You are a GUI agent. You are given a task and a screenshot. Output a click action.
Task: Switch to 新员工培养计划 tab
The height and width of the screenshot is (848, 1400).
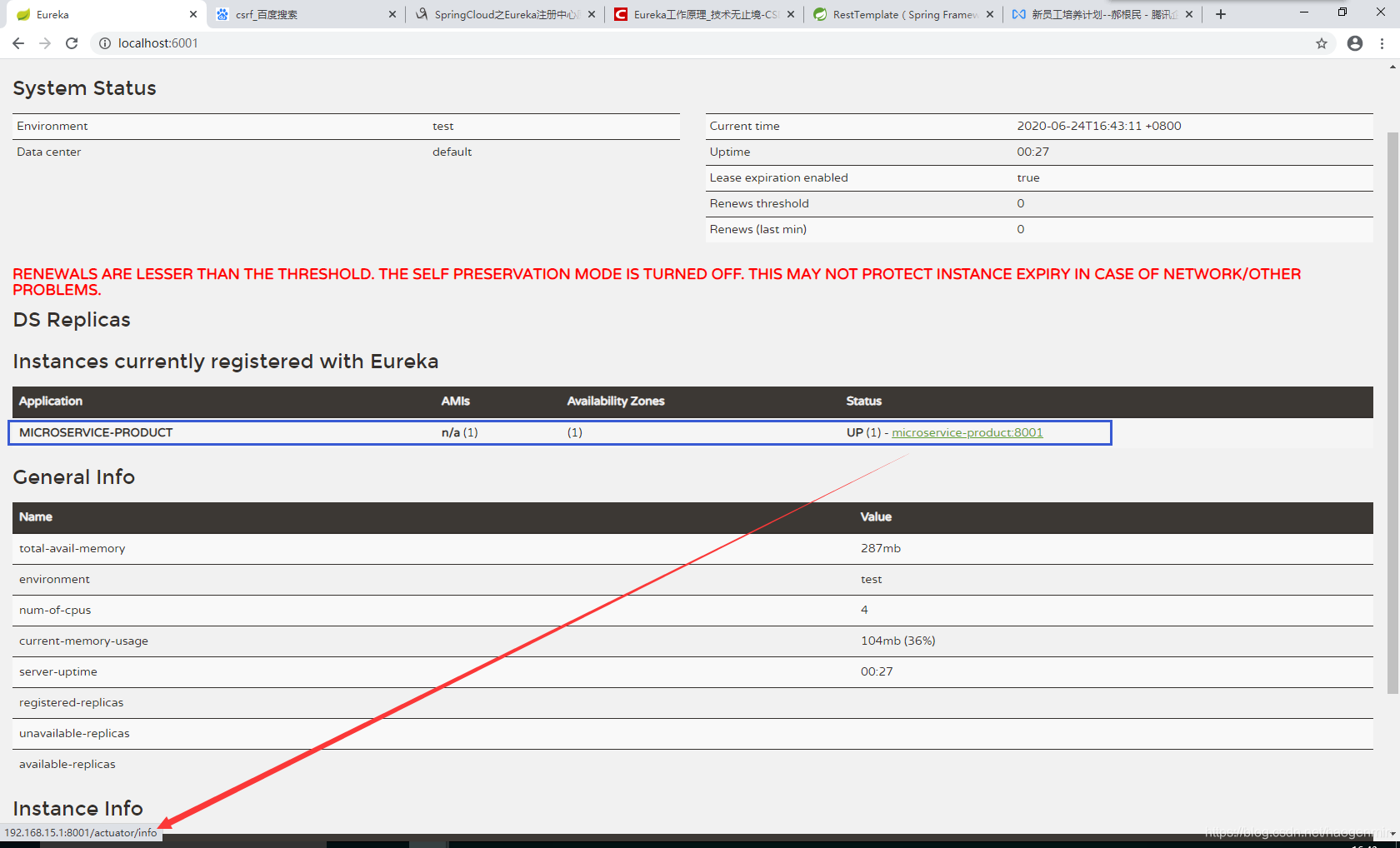(1102, 14)
